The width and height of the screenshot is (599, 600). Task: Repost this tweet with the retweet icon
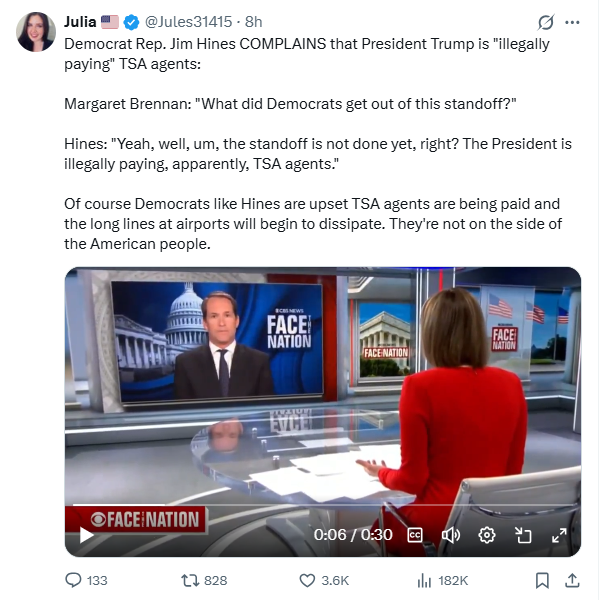tap(190, 580)
